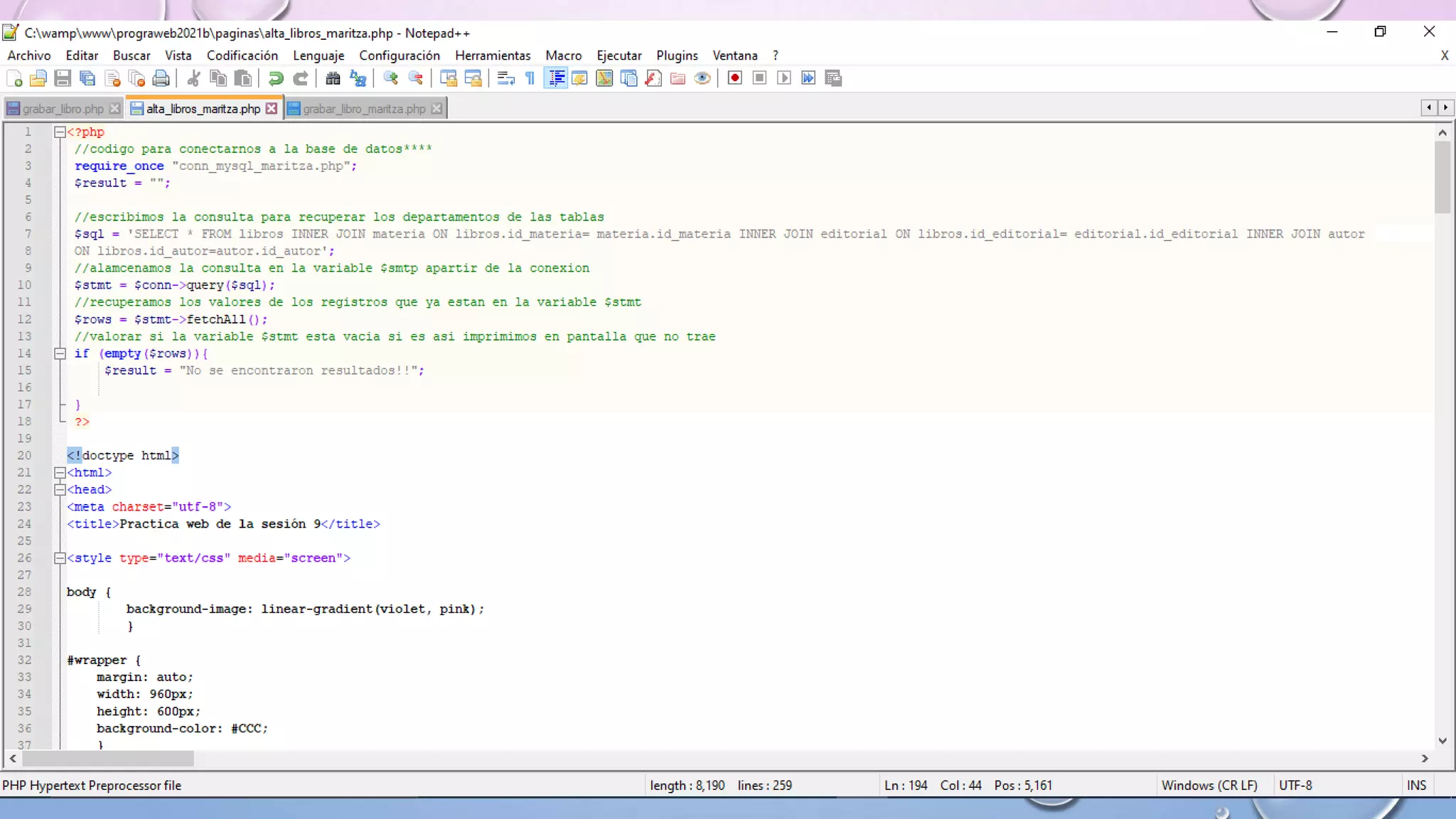Viewport: 1456px width, 819px height.
Task: Click the Zoom in toolbar icon
Action: 390,78
